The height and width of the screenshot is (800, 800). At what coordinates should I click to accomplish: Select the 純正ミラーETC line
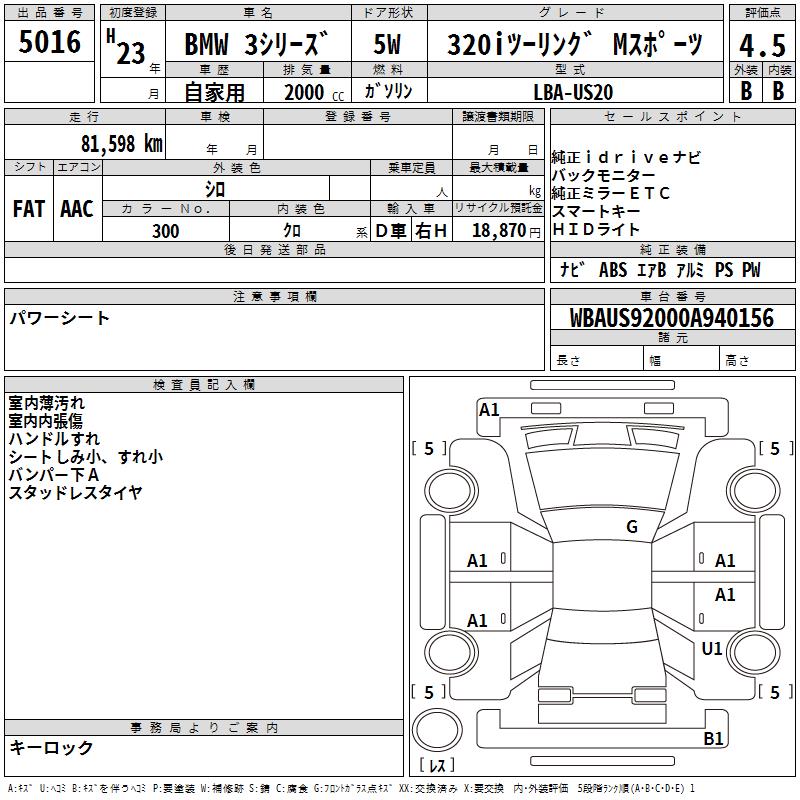[x=610, y=193]
